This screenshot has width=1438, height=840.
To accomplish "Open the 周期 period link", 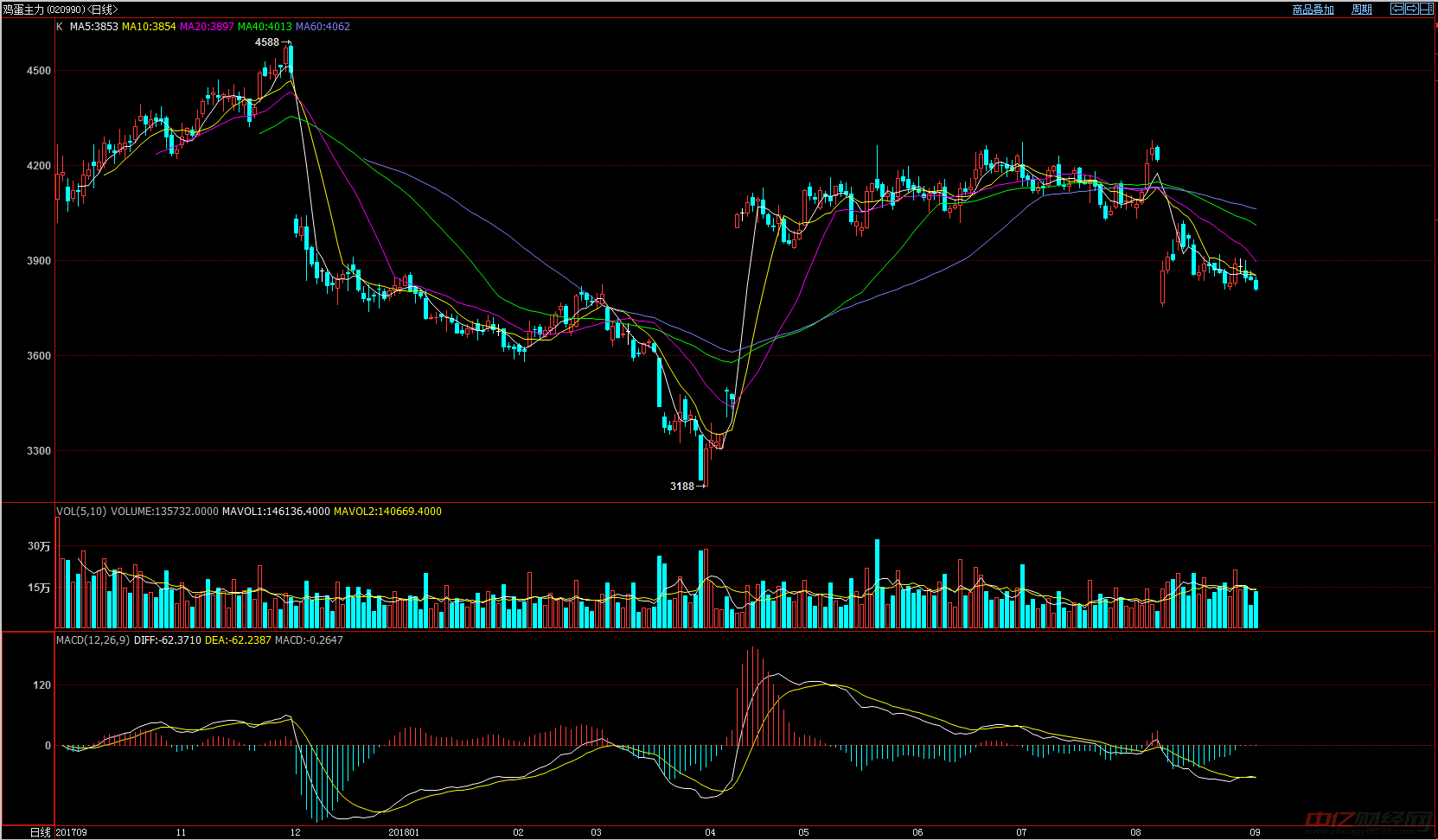I will pos(1362,10).
